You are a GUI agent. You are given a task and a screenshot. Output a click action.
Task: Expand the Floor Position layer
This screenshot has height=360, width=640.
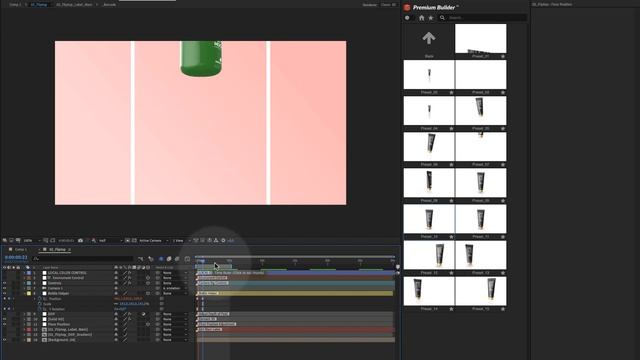tap(24, 324)
